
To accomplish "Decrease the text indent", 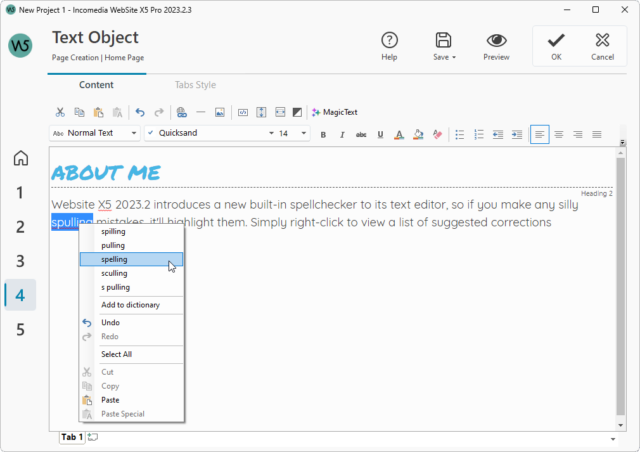I will pyautogui.click(x=498, y=134).
